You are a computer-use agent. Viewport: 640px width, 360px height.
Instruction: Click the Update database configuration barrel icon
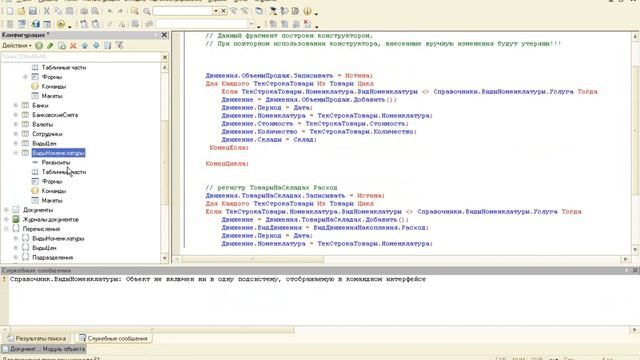click(x=36, y=24)
